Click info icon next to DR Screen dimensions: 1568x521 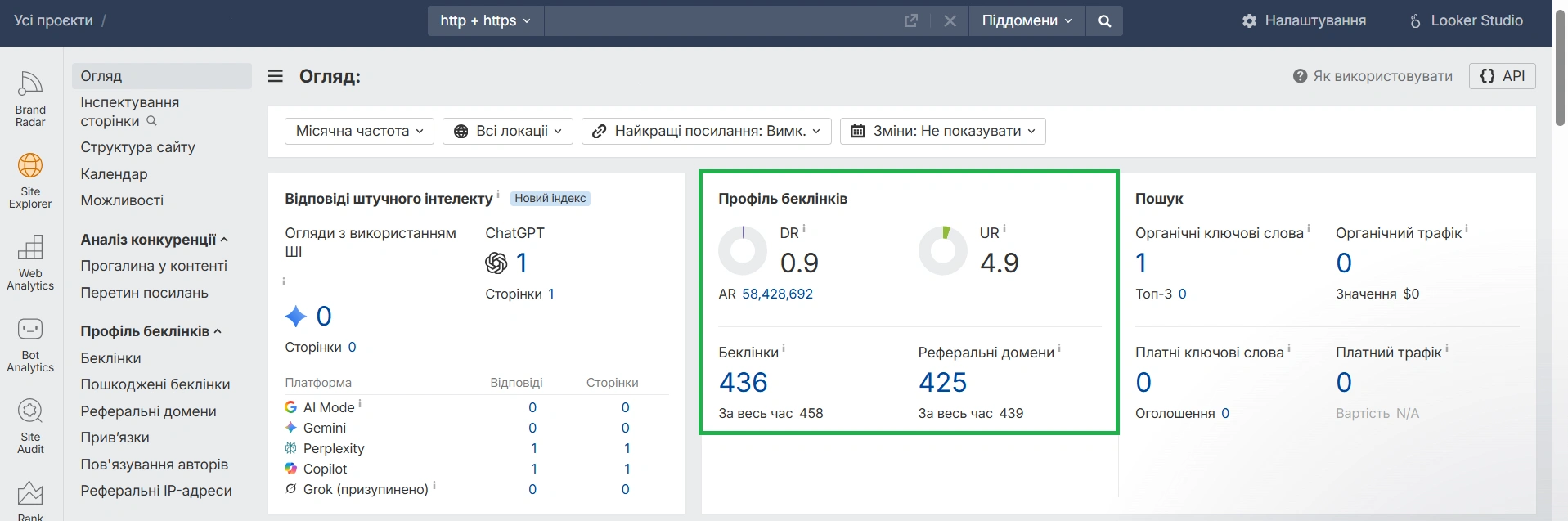tap(804, 229)
